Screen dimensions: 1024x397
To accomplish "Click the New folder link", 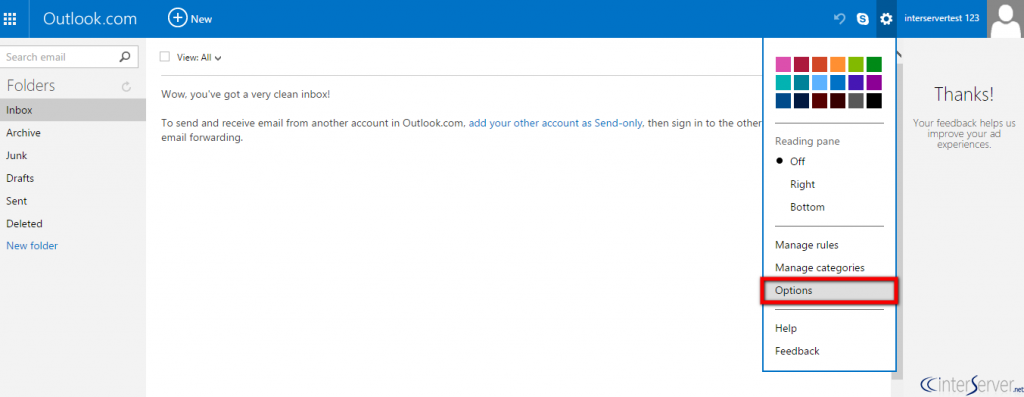I will pos(32,246).
